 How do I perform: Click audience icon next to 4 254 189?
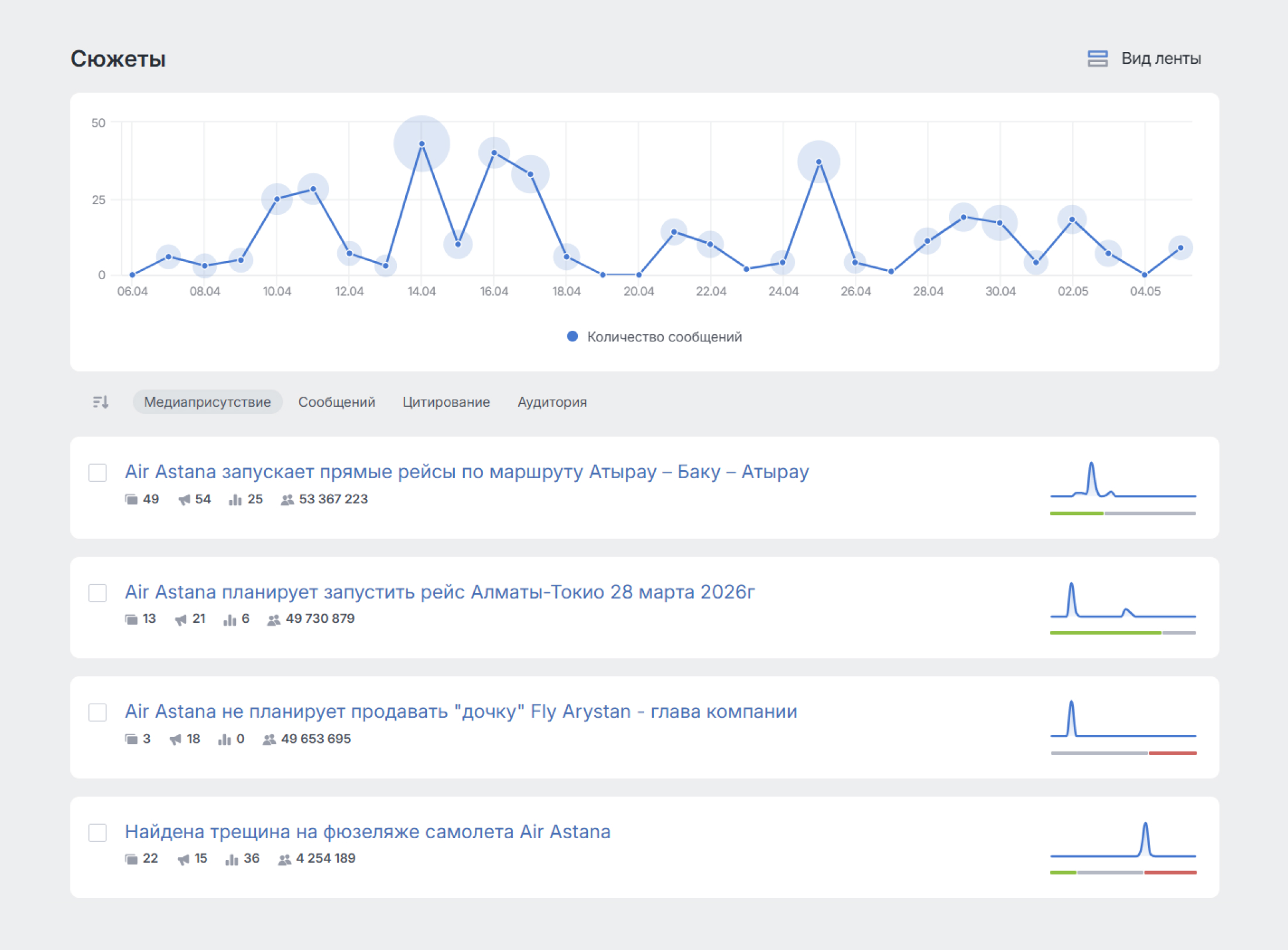click(x=284, y=859)
